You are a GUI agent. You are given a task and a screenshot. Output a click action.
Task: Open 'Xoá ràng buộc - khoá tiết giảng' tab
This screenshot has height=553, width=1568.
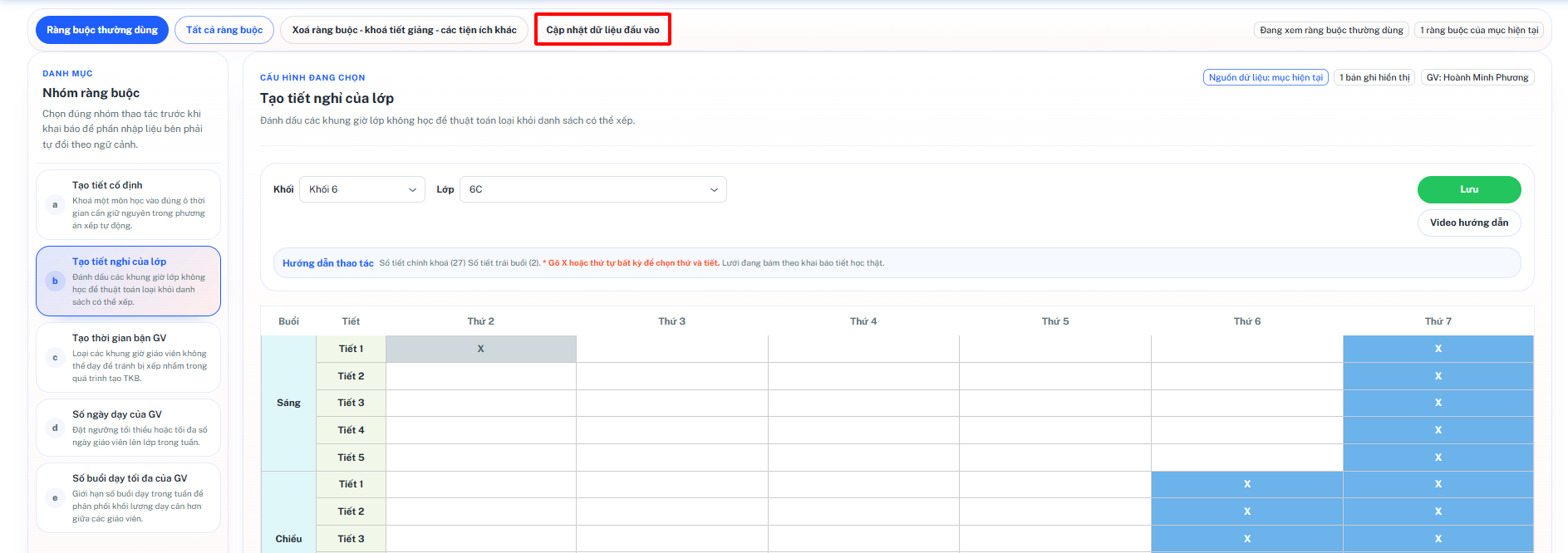(x=404, y=30)
